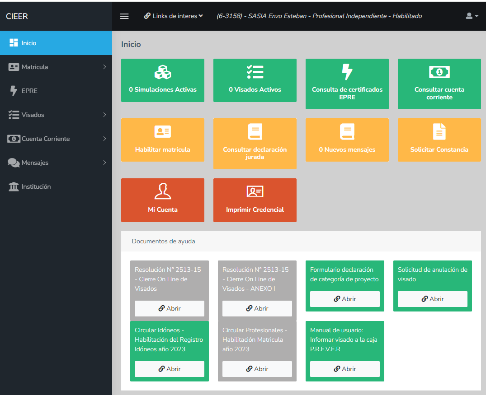The height and width of the screenshot is (395, 486).
Task: Click the ID card icon on Habilitar matrícula tile
Action: pos(163,132)
